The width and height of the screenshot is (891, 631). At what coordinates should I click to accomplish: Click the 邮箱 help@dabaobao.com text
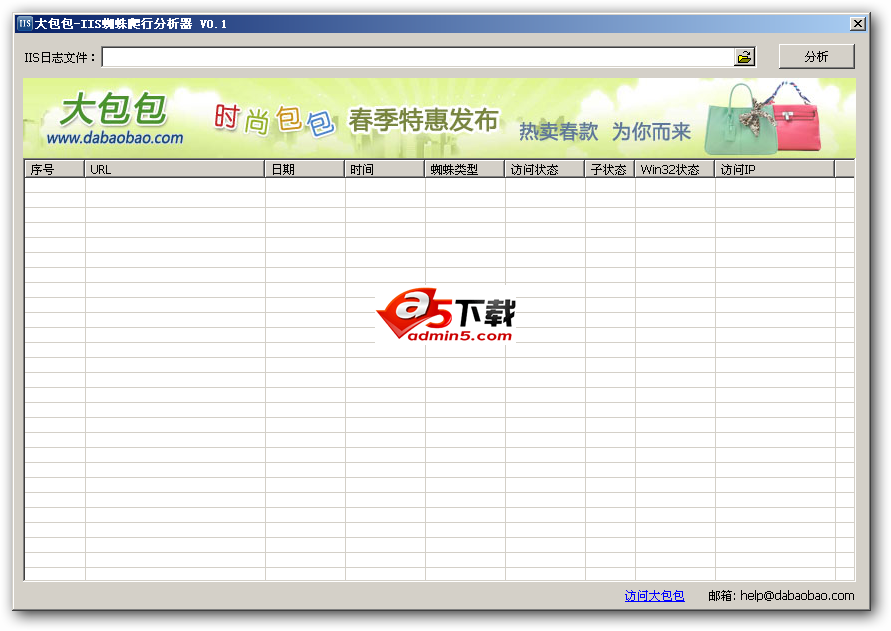(781, 595)
